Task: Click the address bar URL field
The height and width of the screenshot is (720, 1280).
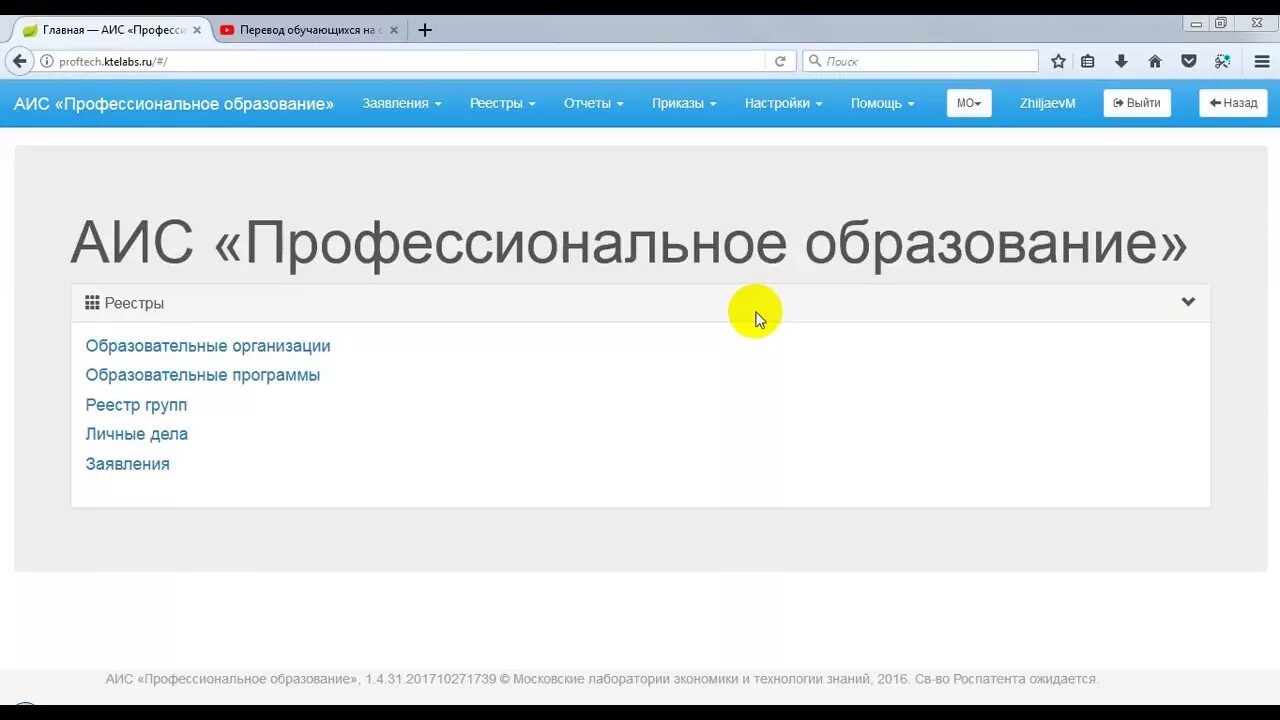Action: click(410, 61)
